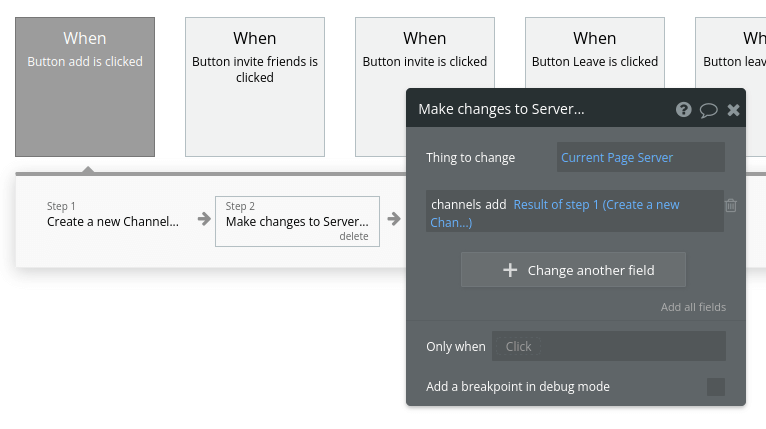
Task: Edit the Result of step 1 expression
Action: coord(554,214)
